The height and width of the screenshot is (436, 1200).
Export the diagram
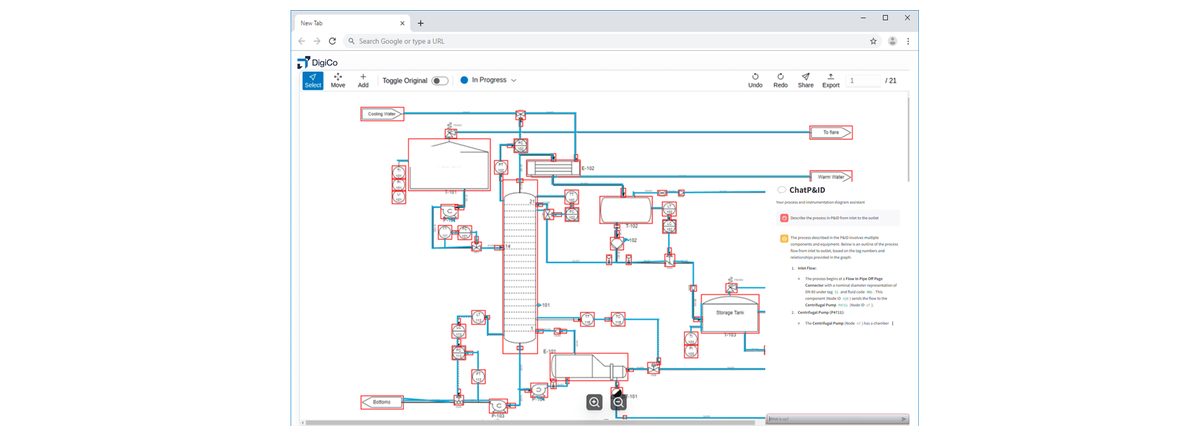point(831,80)
